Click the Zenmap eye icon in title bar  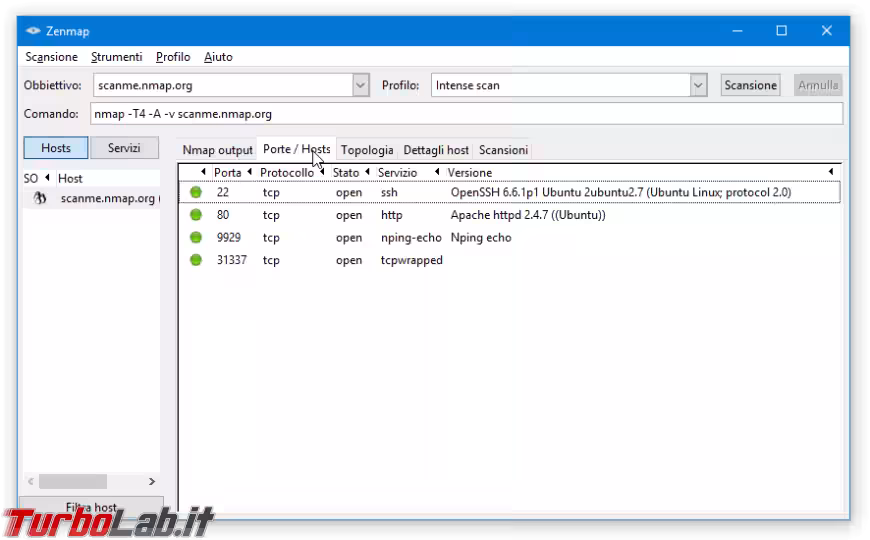pyautogui.click(x=33, y=31)
